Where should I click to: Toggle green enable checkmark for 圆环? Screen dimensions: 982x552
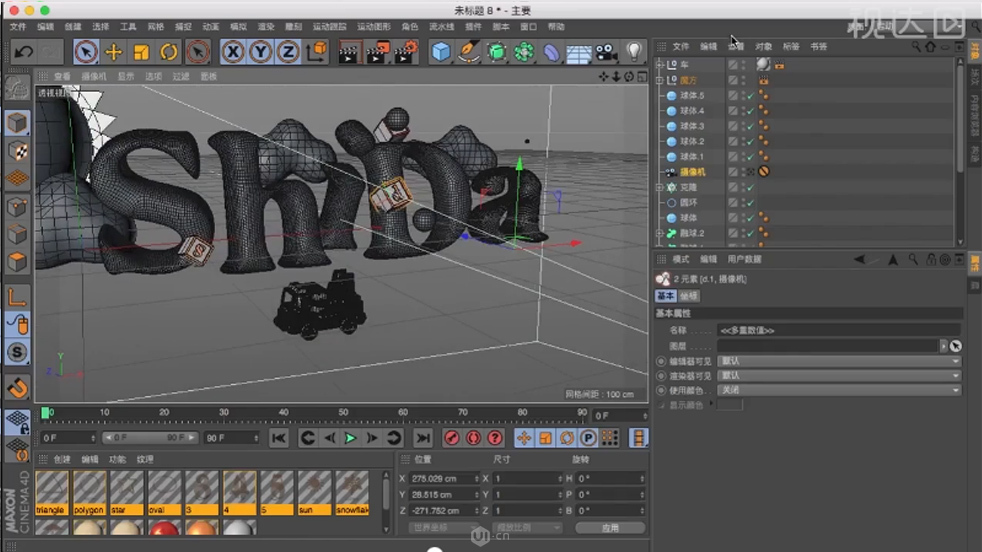click(x=750, y=202)
